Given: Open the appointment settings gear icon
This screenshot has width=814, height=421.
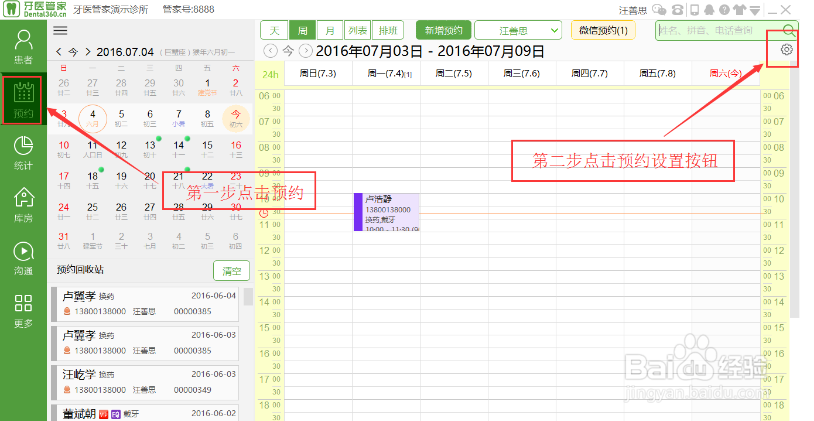Looking at the screenshot, I should coord(786,49).
